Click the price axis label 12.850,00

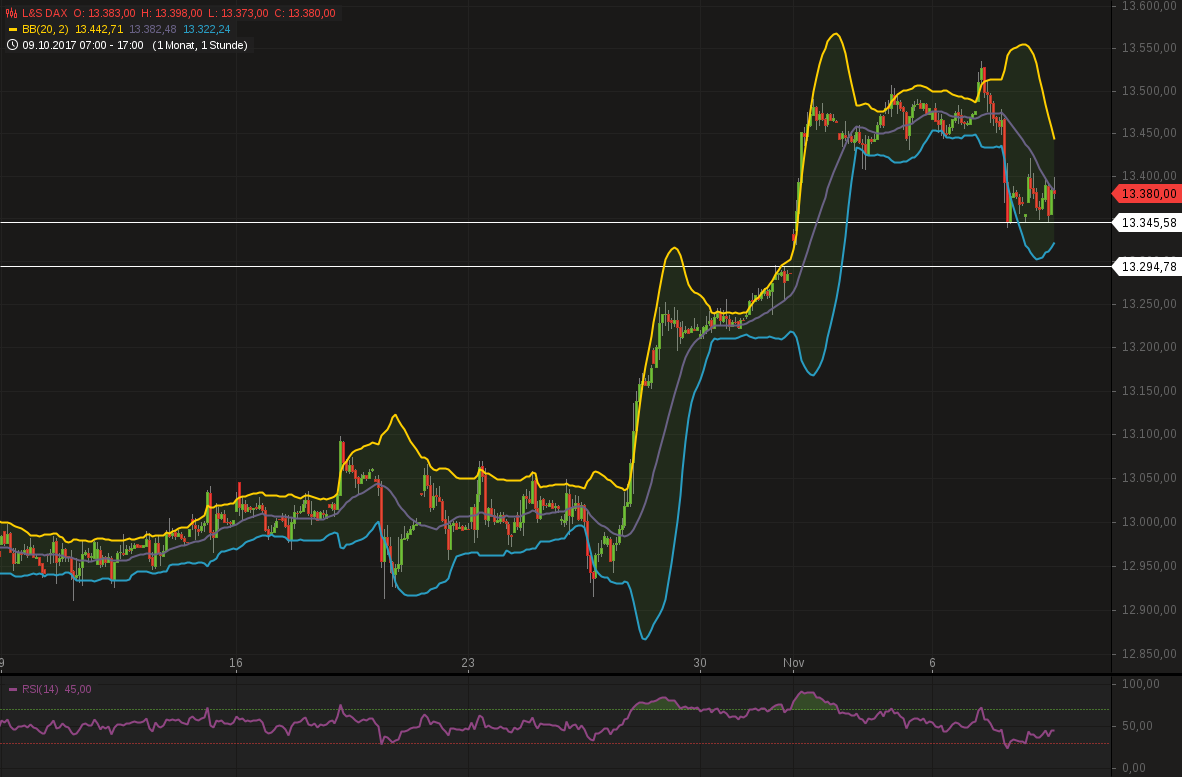click(x=1149, y=654)
